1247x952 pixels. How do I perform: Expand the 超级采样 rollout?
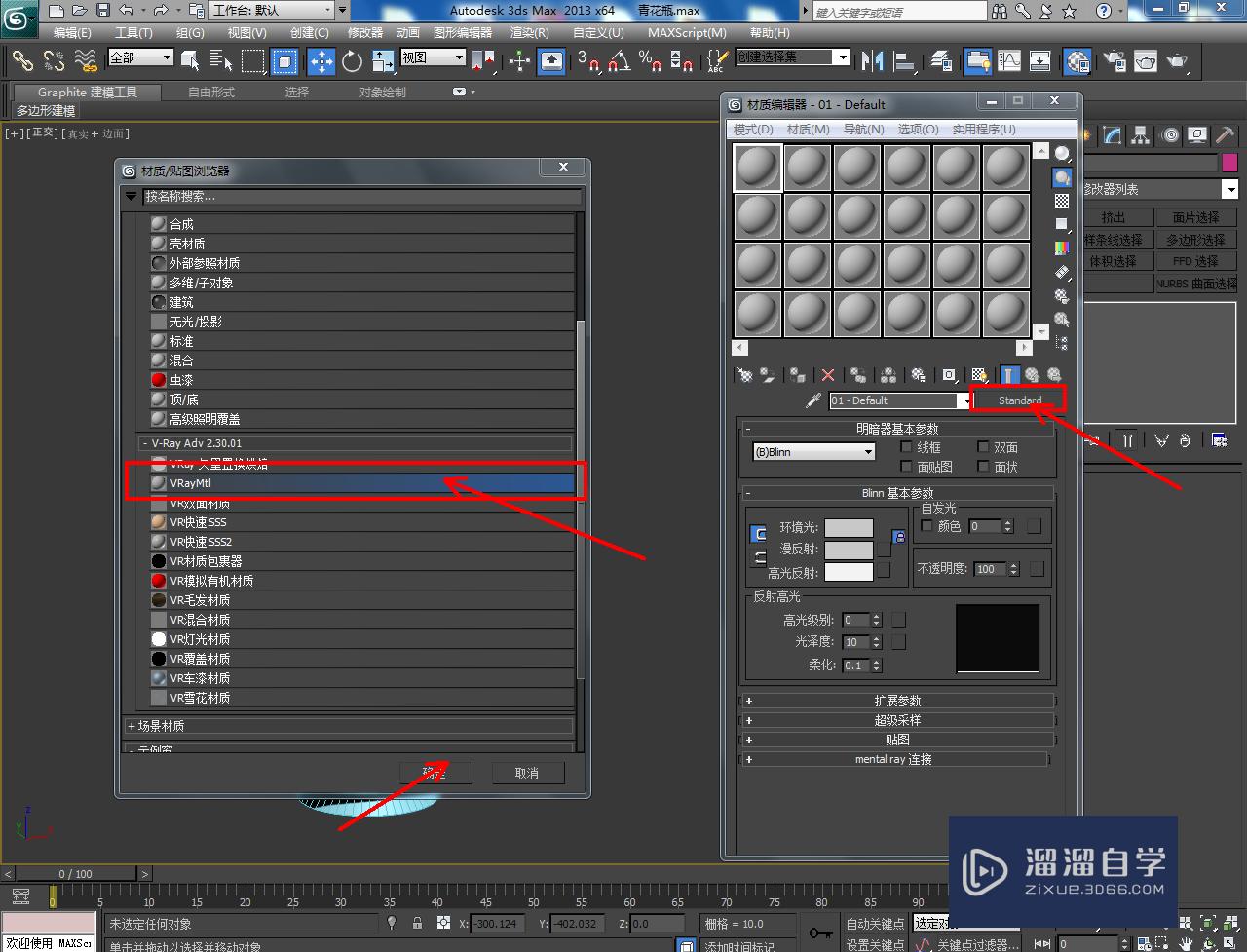tap(898, 720)
